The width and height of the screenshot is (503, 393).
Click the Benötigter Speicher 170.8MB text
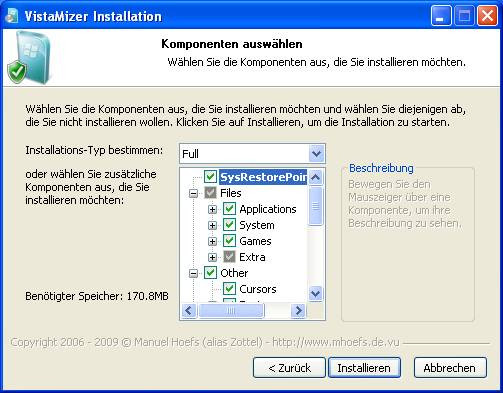(97, 296)
